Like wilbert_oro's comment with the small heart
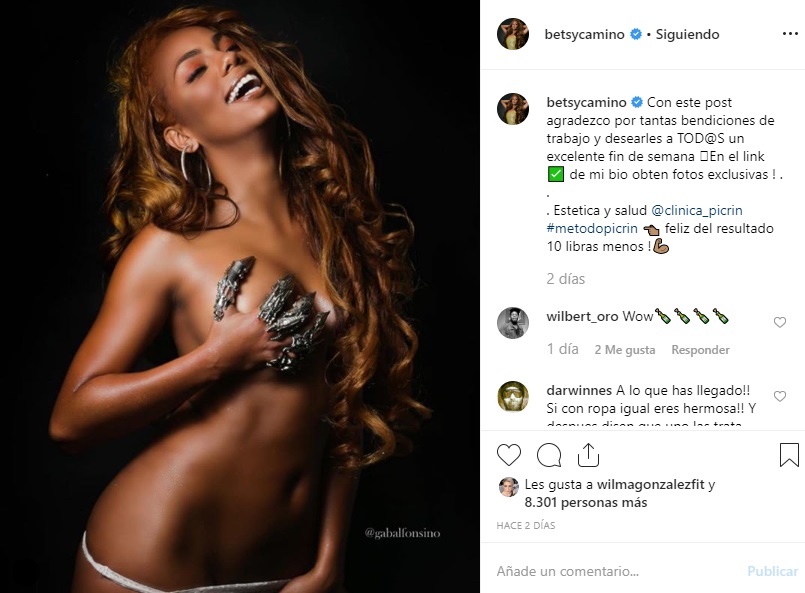Viewport: 805px width, 593px height. [x=780, y=322]
